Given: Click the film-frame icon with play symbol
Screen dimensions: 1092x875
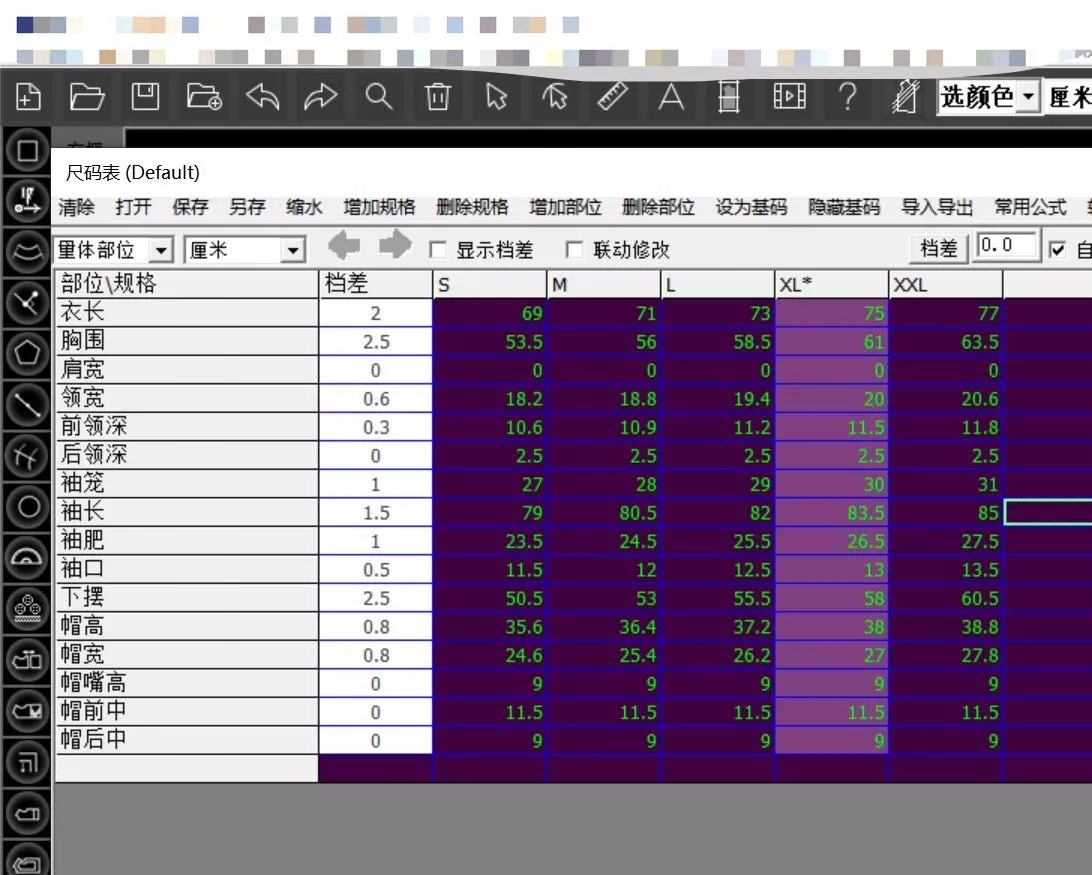Looking at the screenshot, I should pyautogui.click(x=790, y=96).
